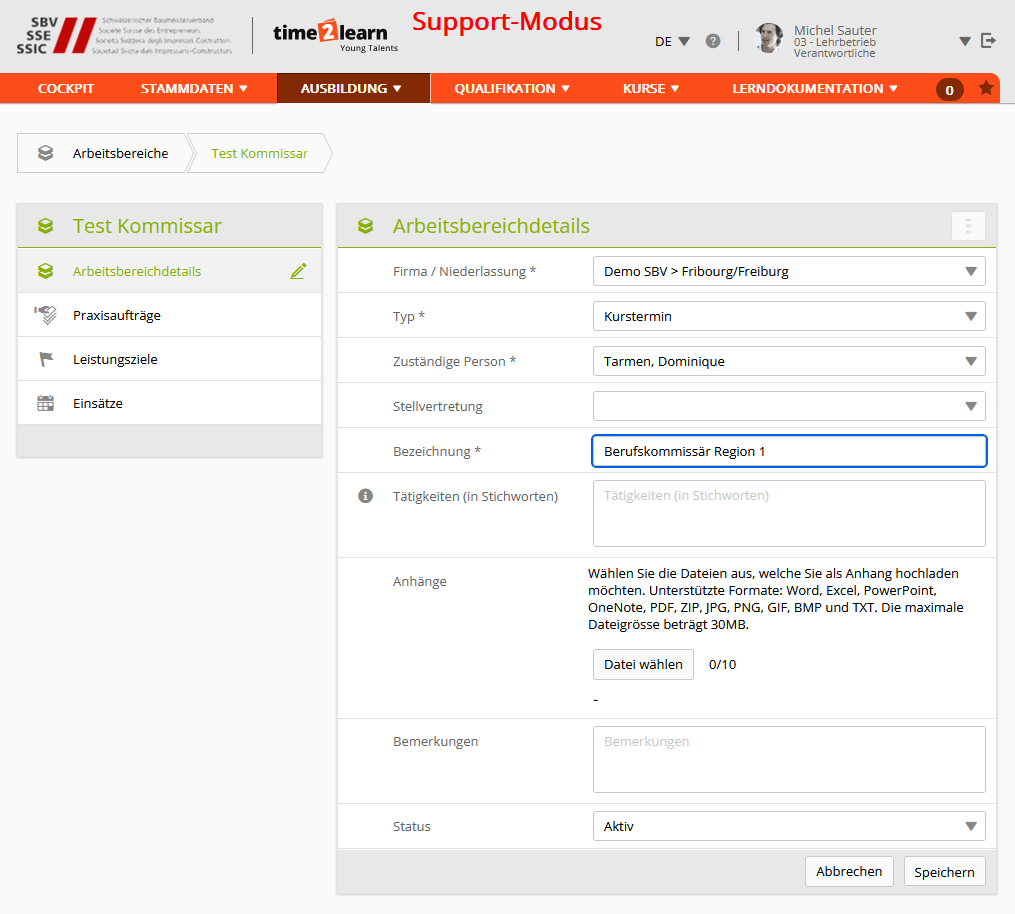Click the Datei wählen button

click(643, 664)
